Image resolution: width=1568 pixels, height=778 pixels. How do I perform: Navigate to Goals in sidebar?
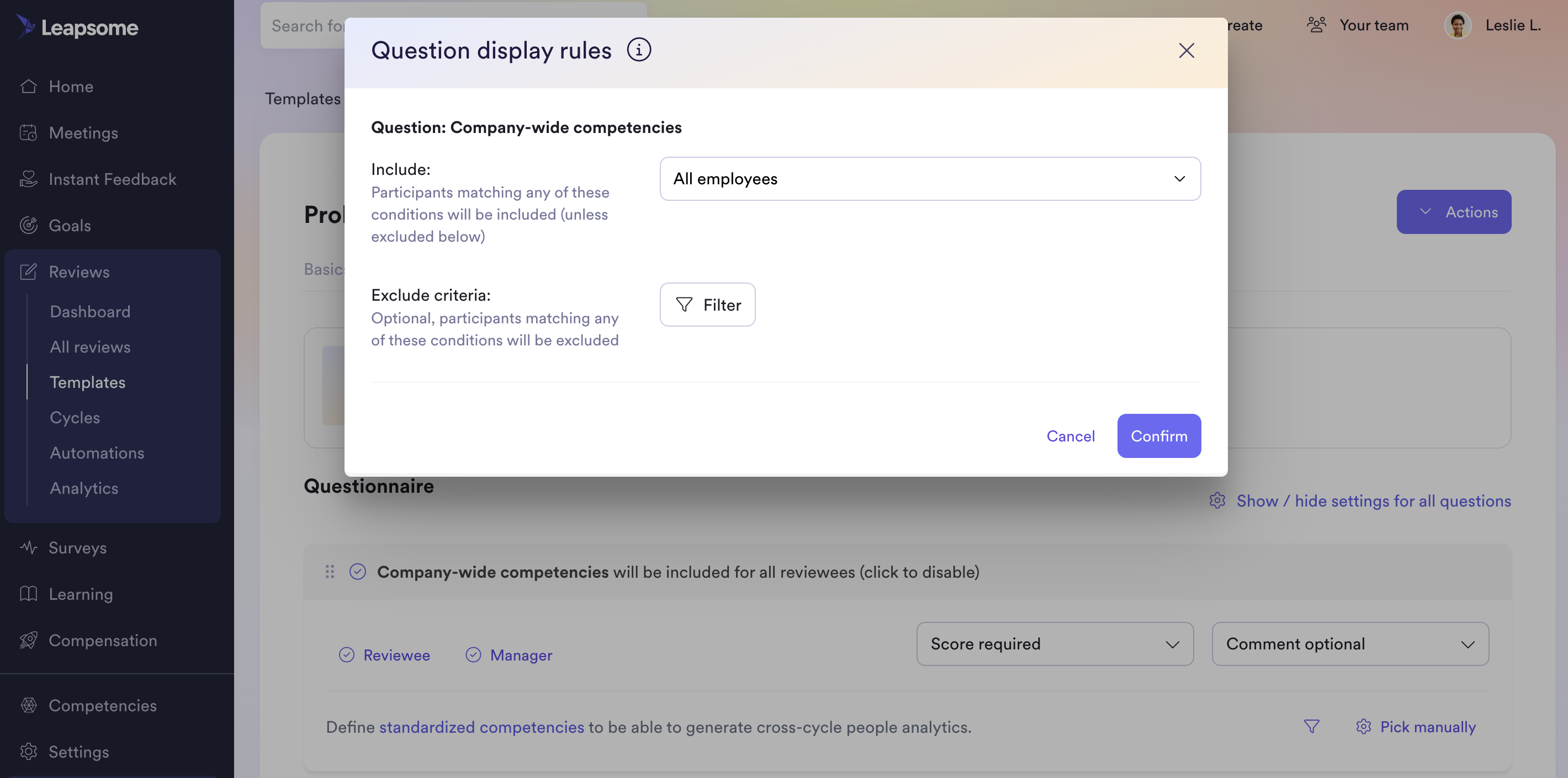[x=70, y=225]
